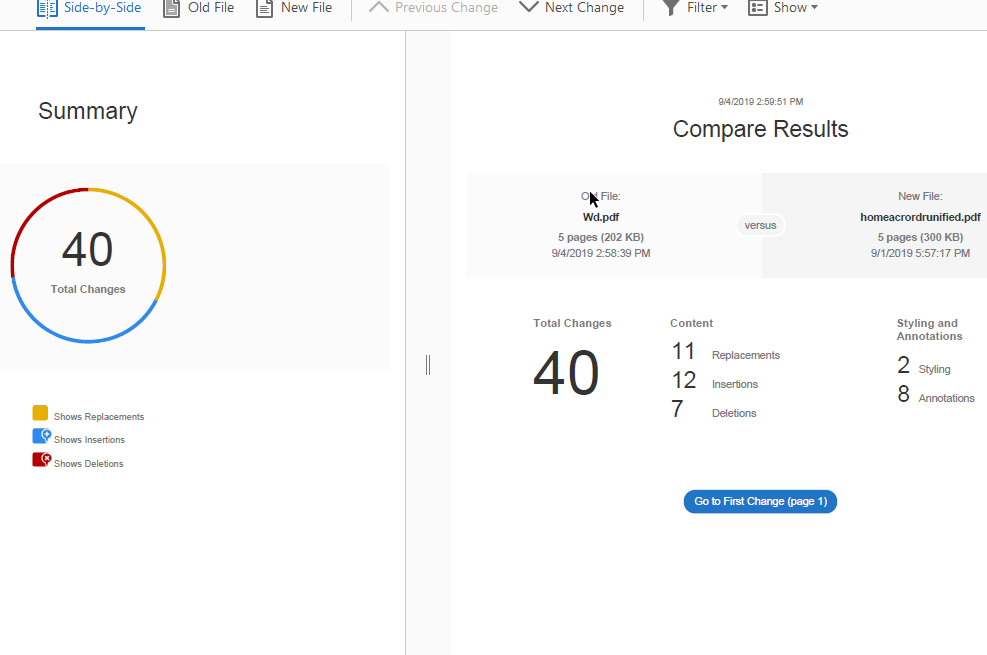Screen dimensions: 987x655
Task: Click the Show list icon
Action: [757, 8]
